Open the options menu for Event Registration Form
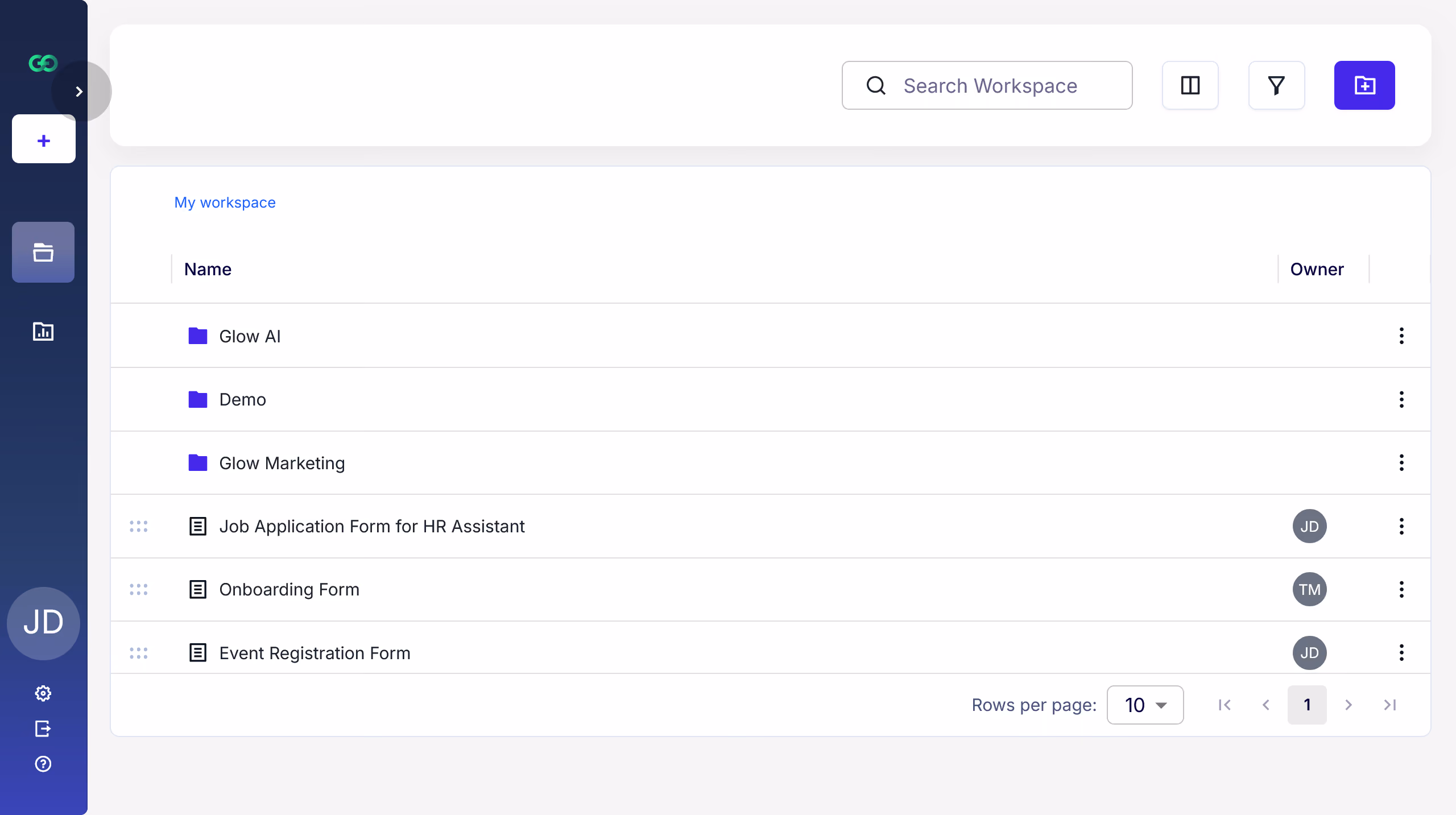The image size is (1456, 815). point(1401,652)
